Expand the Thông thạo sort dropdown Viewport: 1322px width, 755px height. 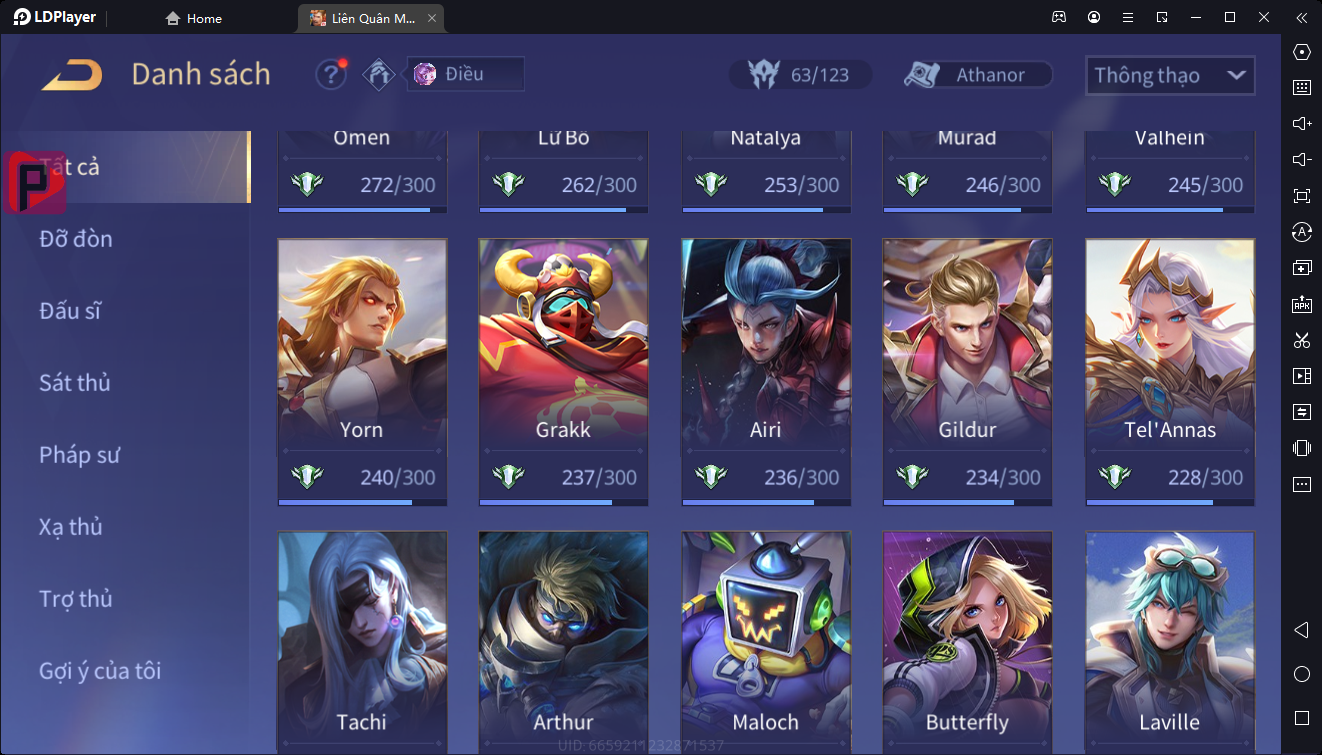(x=1170, y=75)
